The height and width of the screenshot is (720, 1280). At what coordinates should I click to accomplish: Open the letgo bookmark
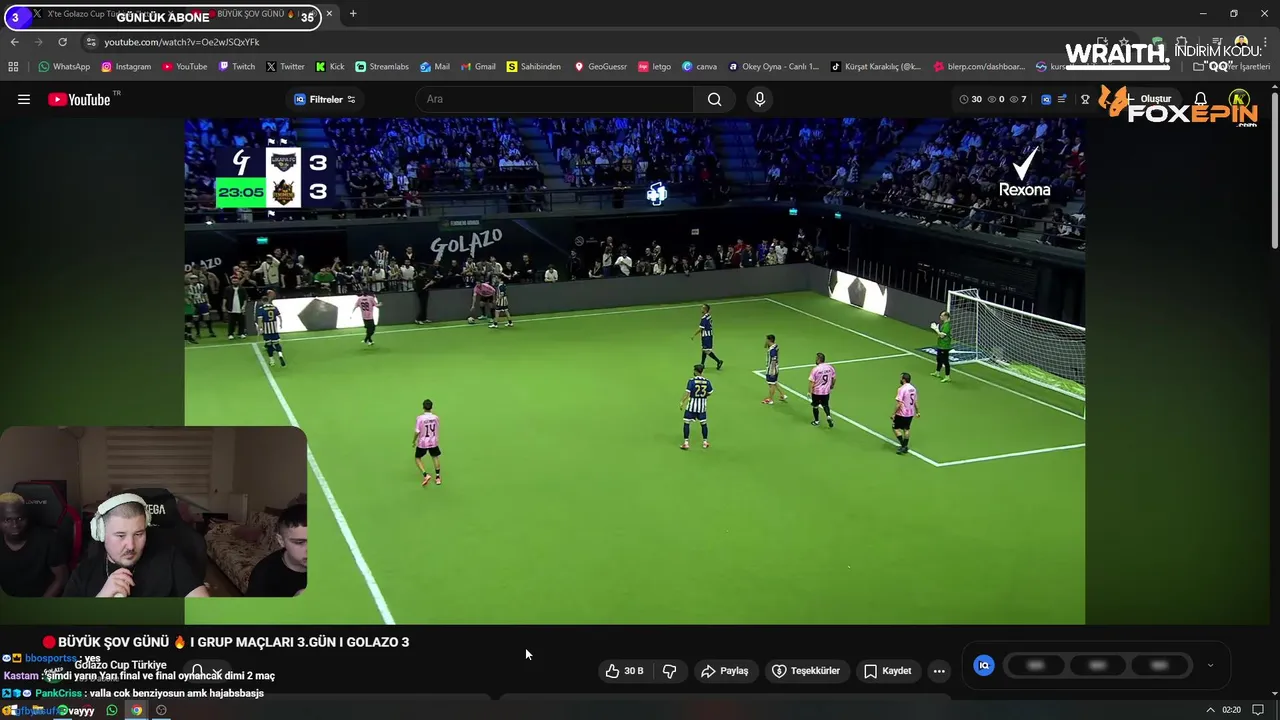tap(655, 67)
